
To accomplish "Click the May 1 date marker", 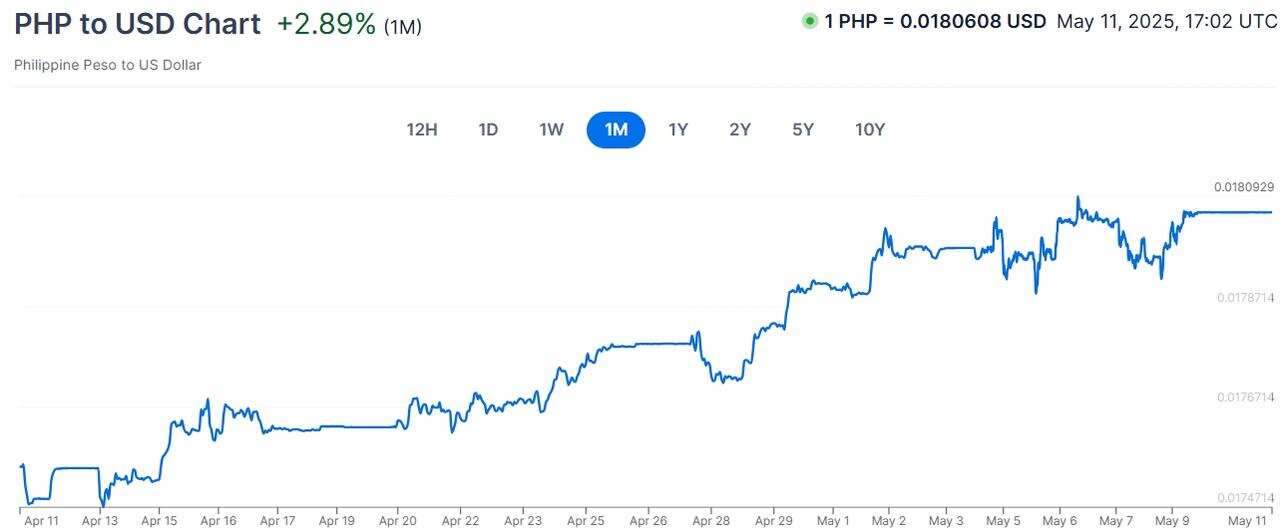I will pos(832,520).
